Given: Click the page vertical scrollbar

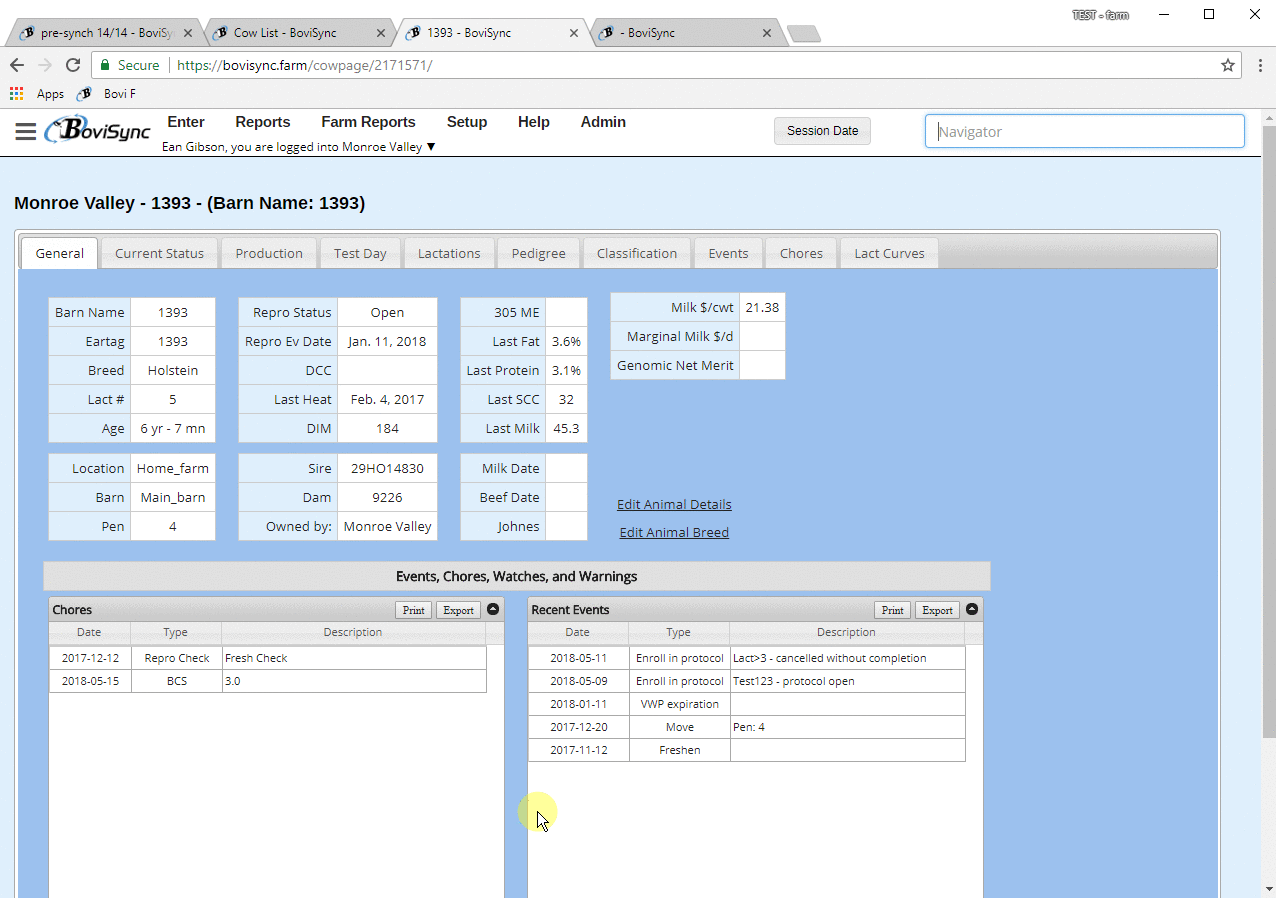Looking at the screenshot, I should (x=1269, y=430).
